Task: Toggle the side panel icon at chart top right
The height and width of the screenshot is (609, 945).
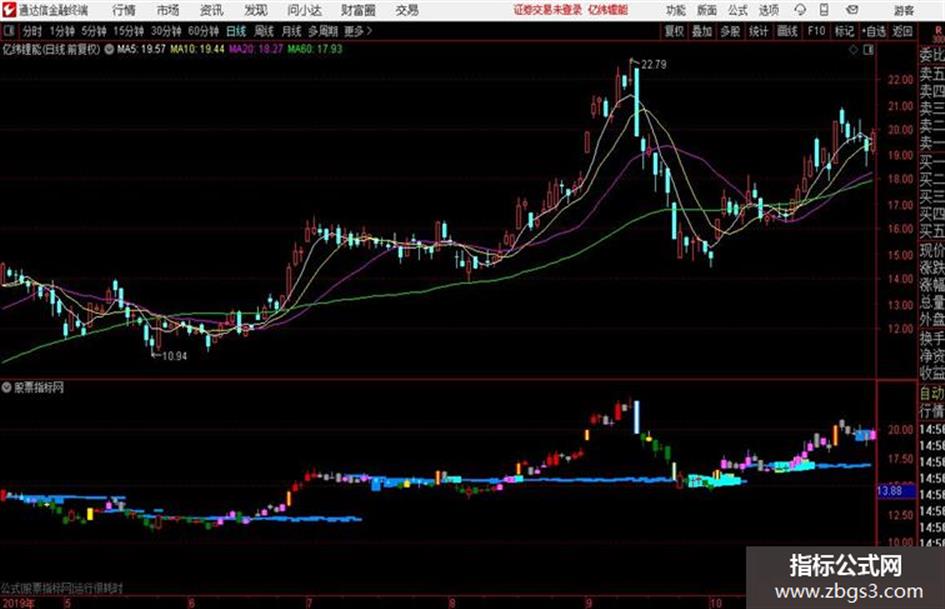Action: 868,50
